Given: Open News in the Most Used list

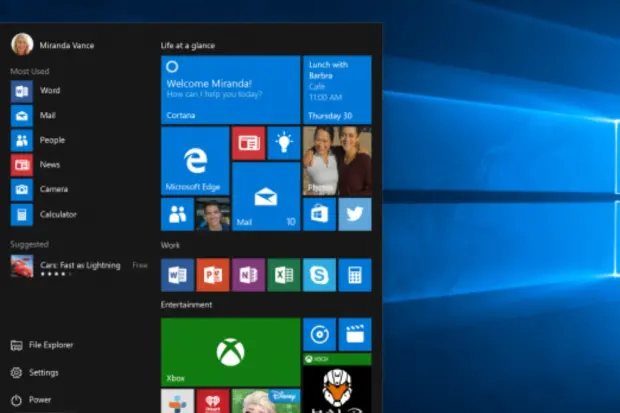Looking at the screenshot, I should point(36,165).
